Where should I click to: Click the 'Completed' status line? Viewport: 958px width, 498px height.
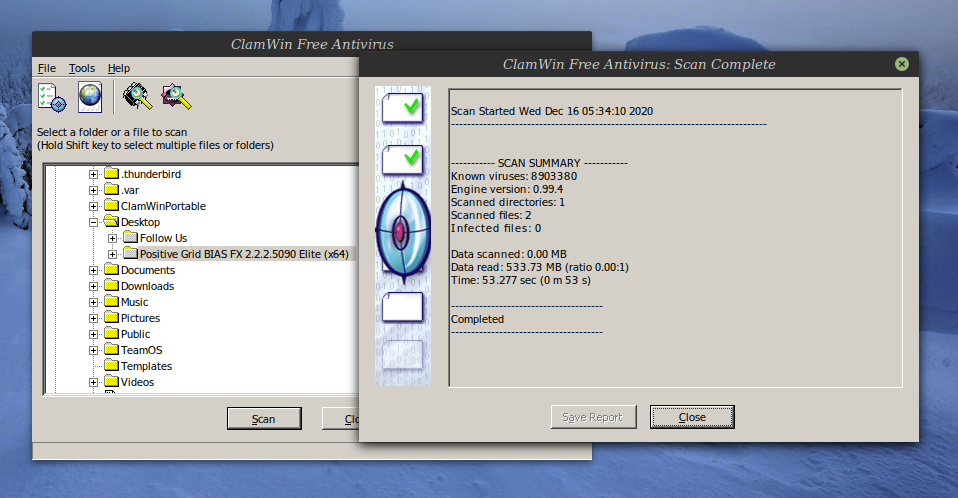pyautogui.click(x=477, y=320)
